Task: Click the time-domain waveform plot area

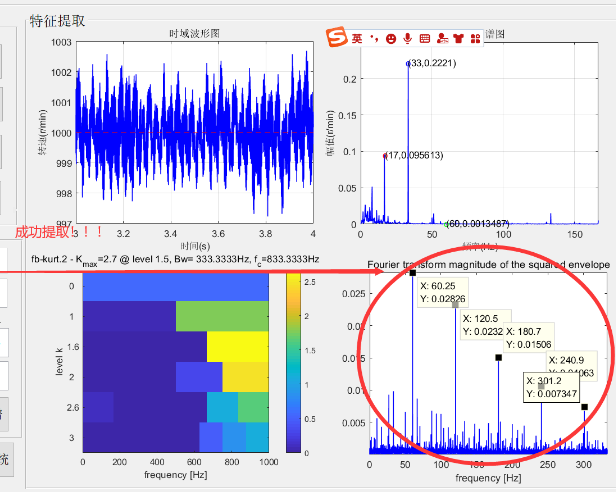Action: tap(195, 132)
